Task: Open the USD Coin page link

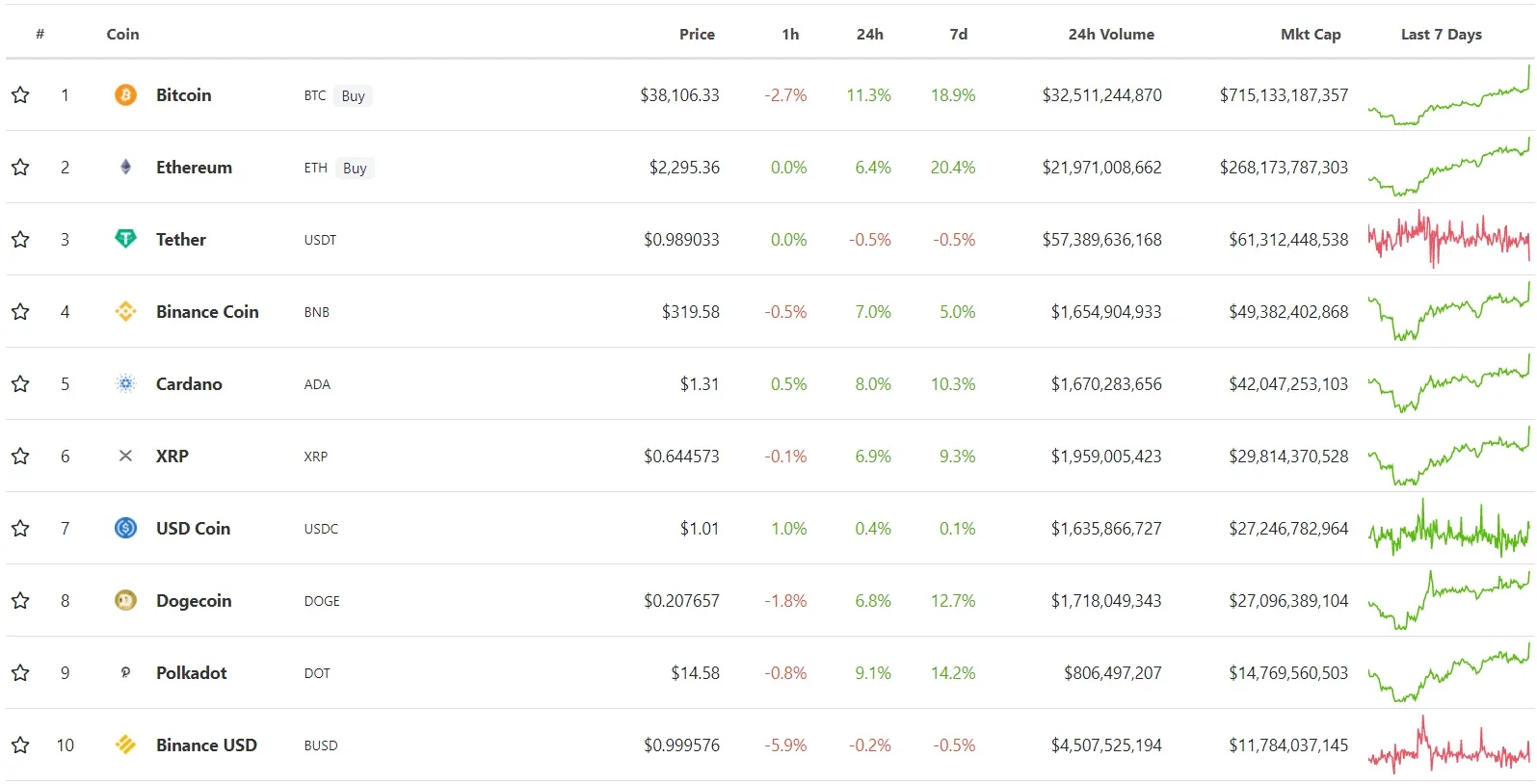Action: coord(193,528)
